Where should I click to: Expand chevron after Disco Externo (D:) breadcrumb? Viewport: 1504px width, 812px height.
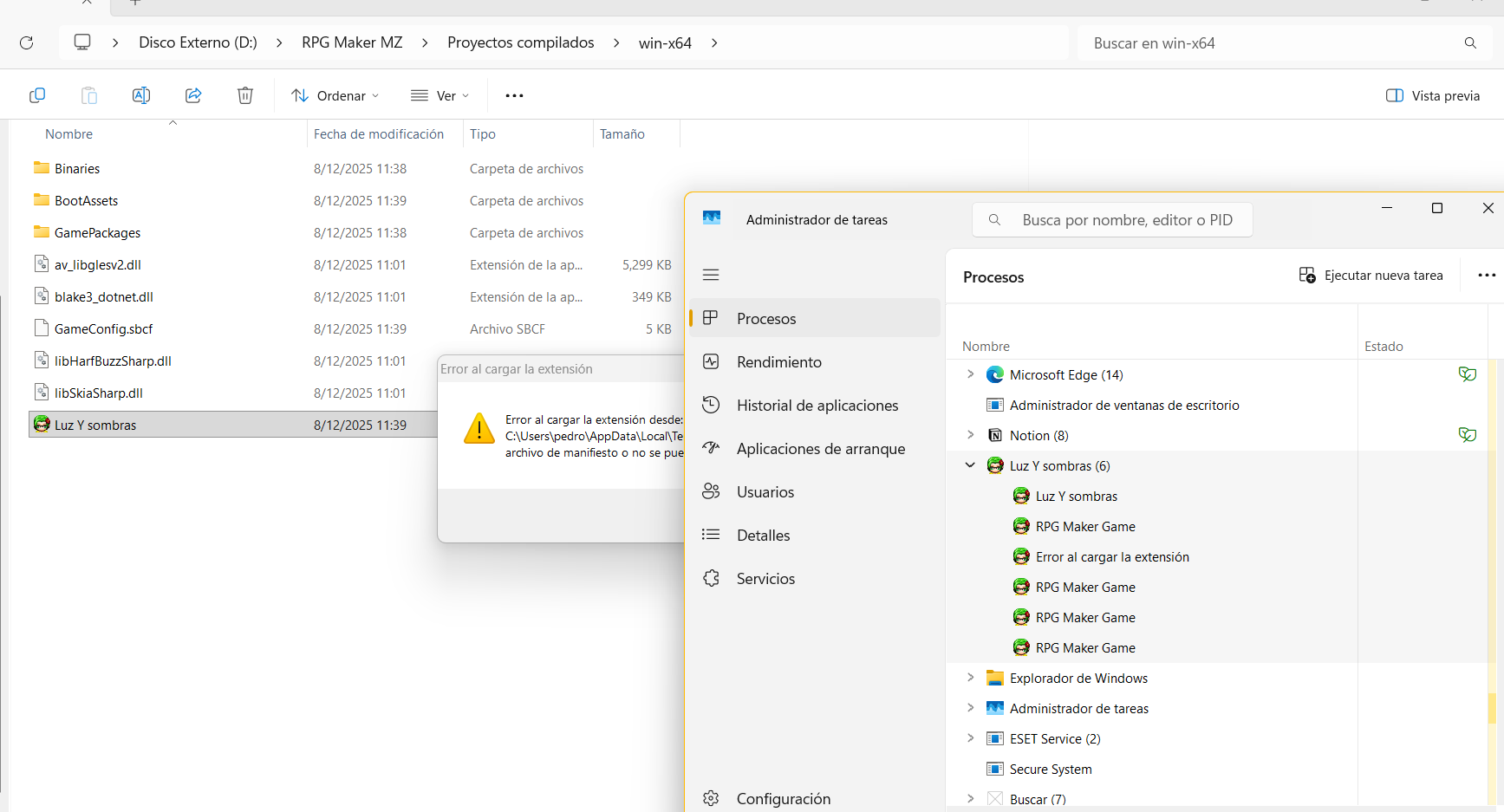(279, 42)
